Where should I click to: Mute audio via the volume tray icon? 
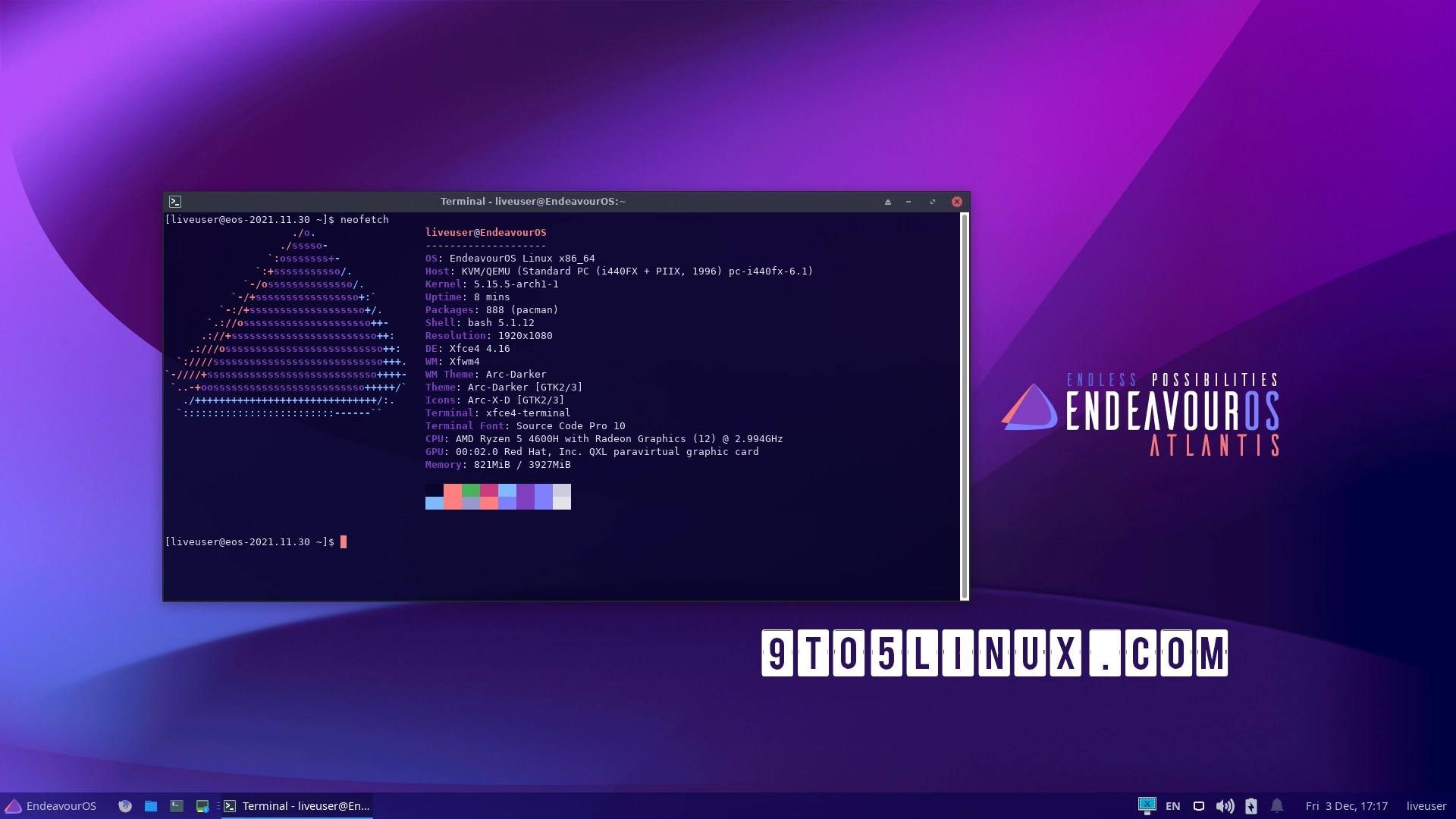pos(1225,806)
